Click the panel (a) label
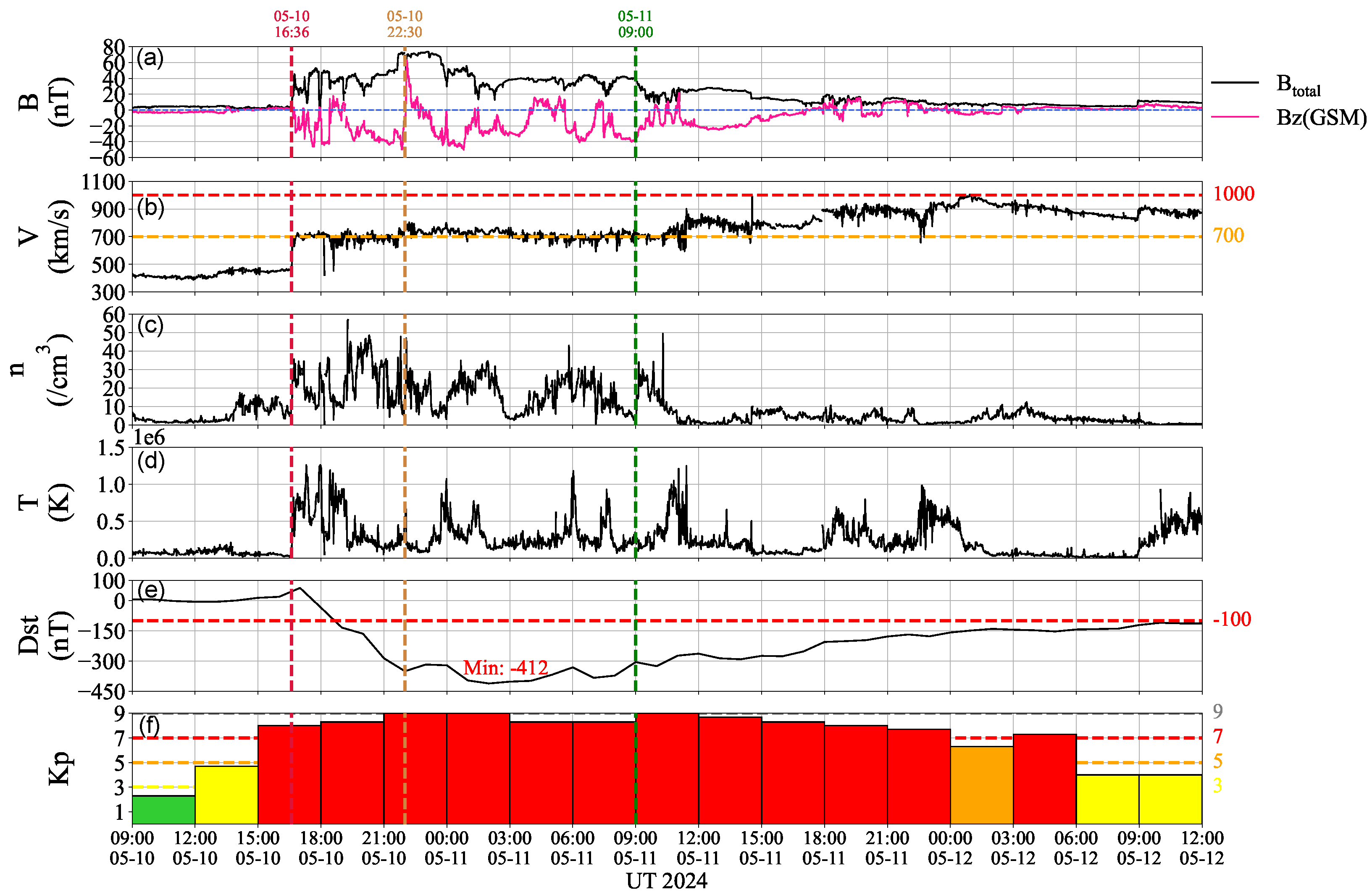 (x=150, y=58)
